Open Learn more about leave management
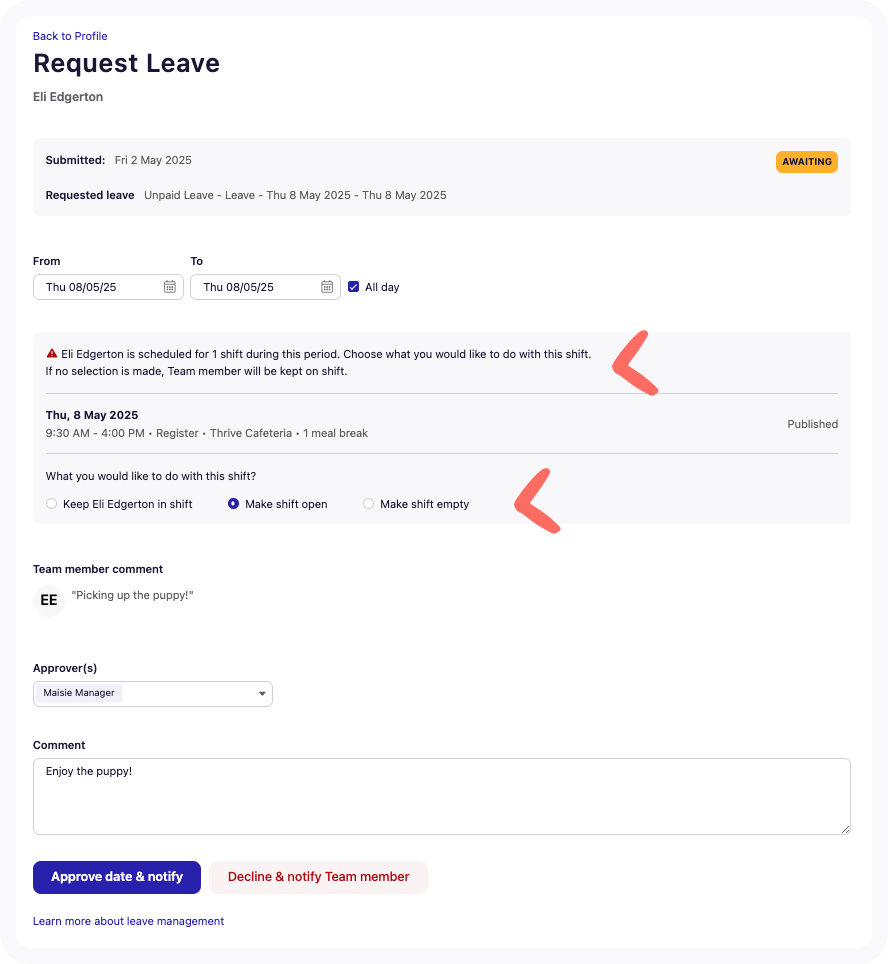Screen dimensions: 888x964 click(x=129, y=921)
